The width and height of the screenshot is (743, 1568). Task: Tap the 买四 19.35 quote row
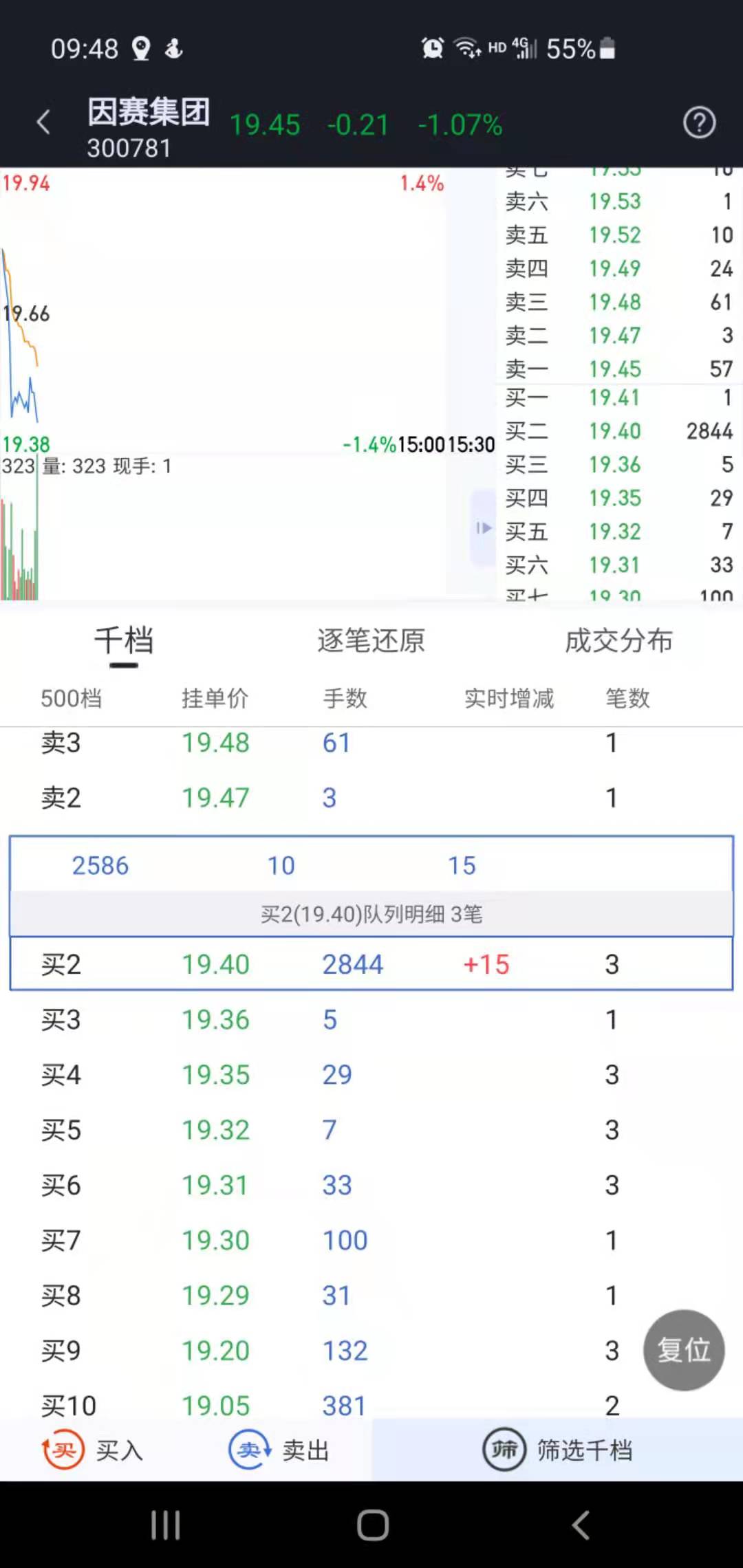click(619, 498)
